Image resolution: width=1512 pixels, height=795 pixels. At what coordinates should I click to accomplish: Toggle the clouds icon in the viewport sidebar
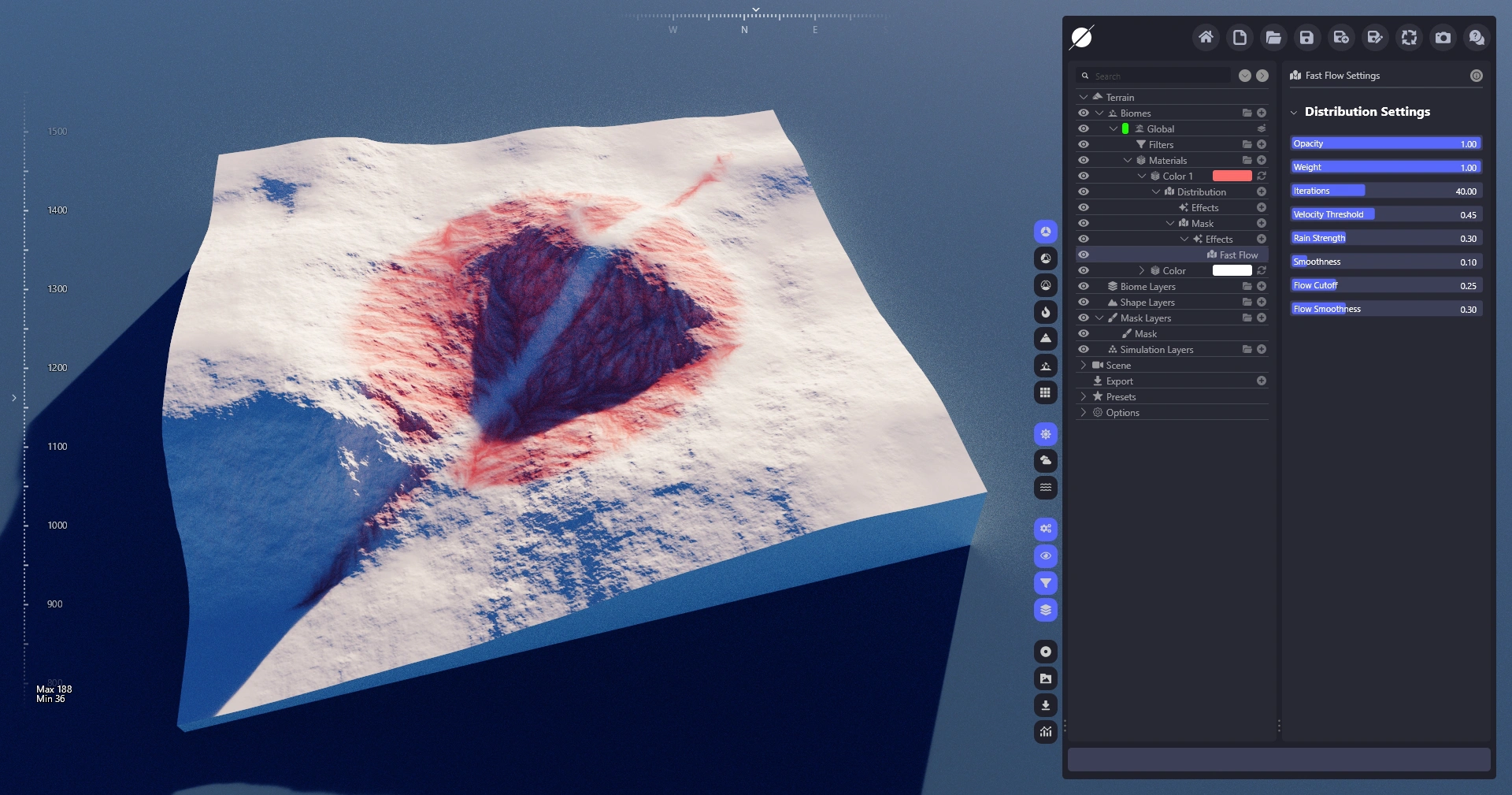click(x=1045, y=461)
